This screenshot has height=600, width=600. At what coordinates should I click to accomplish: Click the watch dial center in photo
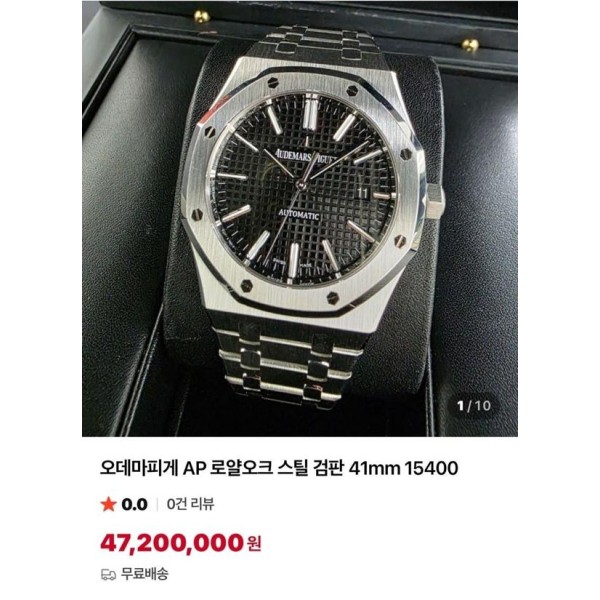(302, 185)
